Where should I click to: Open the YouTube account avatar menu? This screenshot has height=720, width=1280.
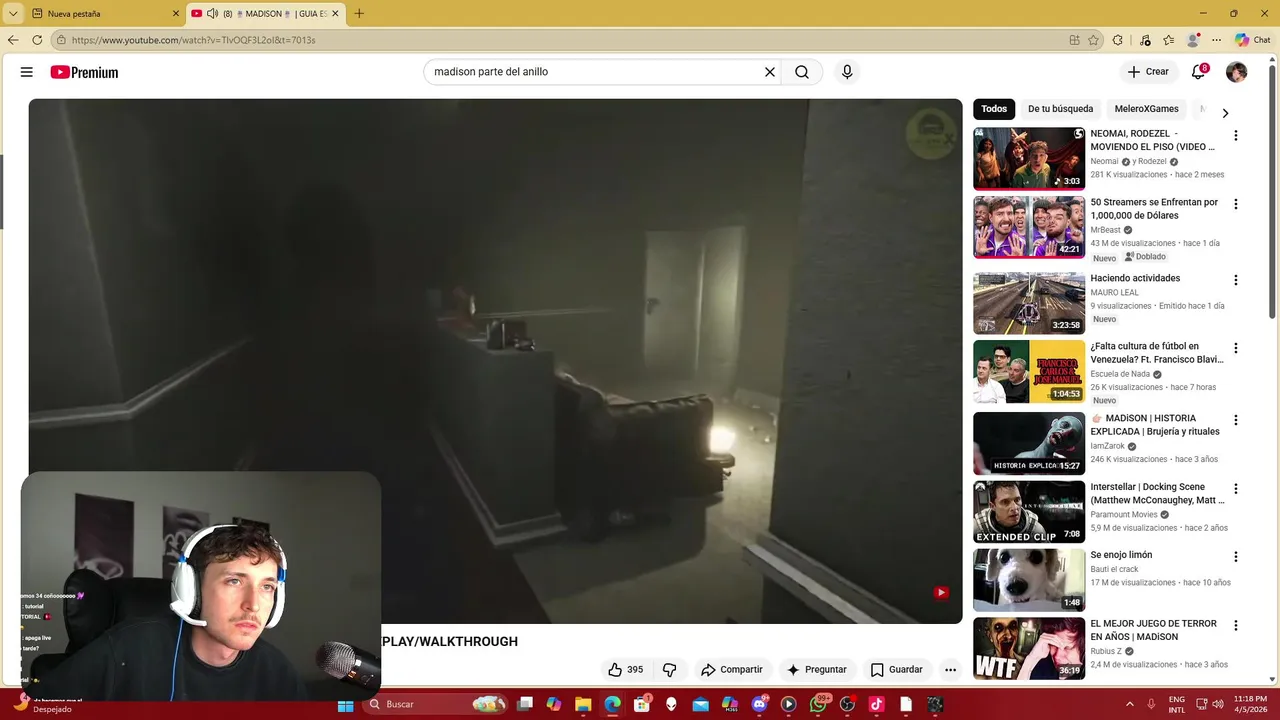1237,72
